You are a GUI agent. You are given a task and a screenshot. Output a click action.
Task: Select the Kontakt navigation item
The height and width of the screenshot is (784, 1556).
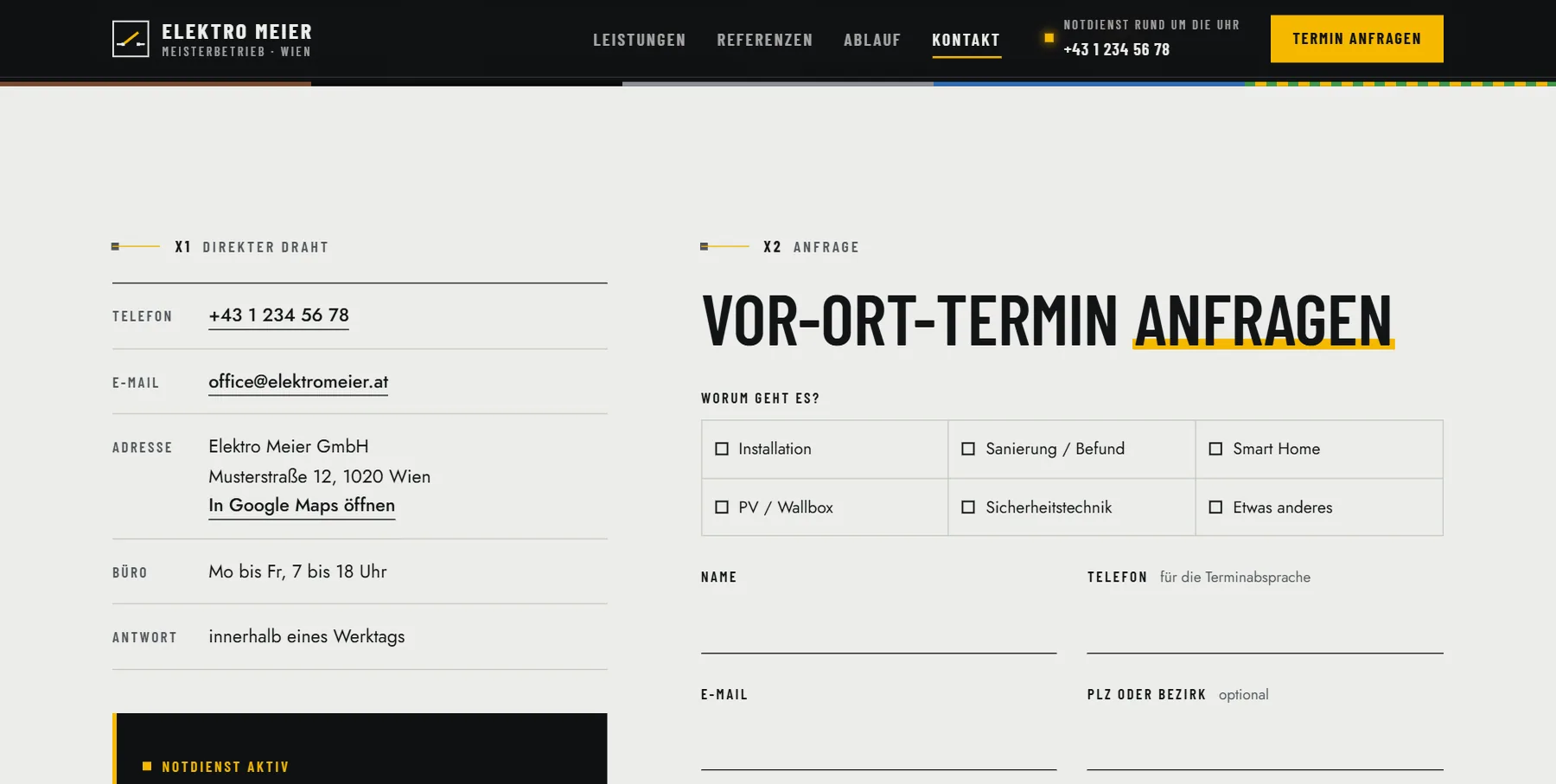(x=966, y=40)
